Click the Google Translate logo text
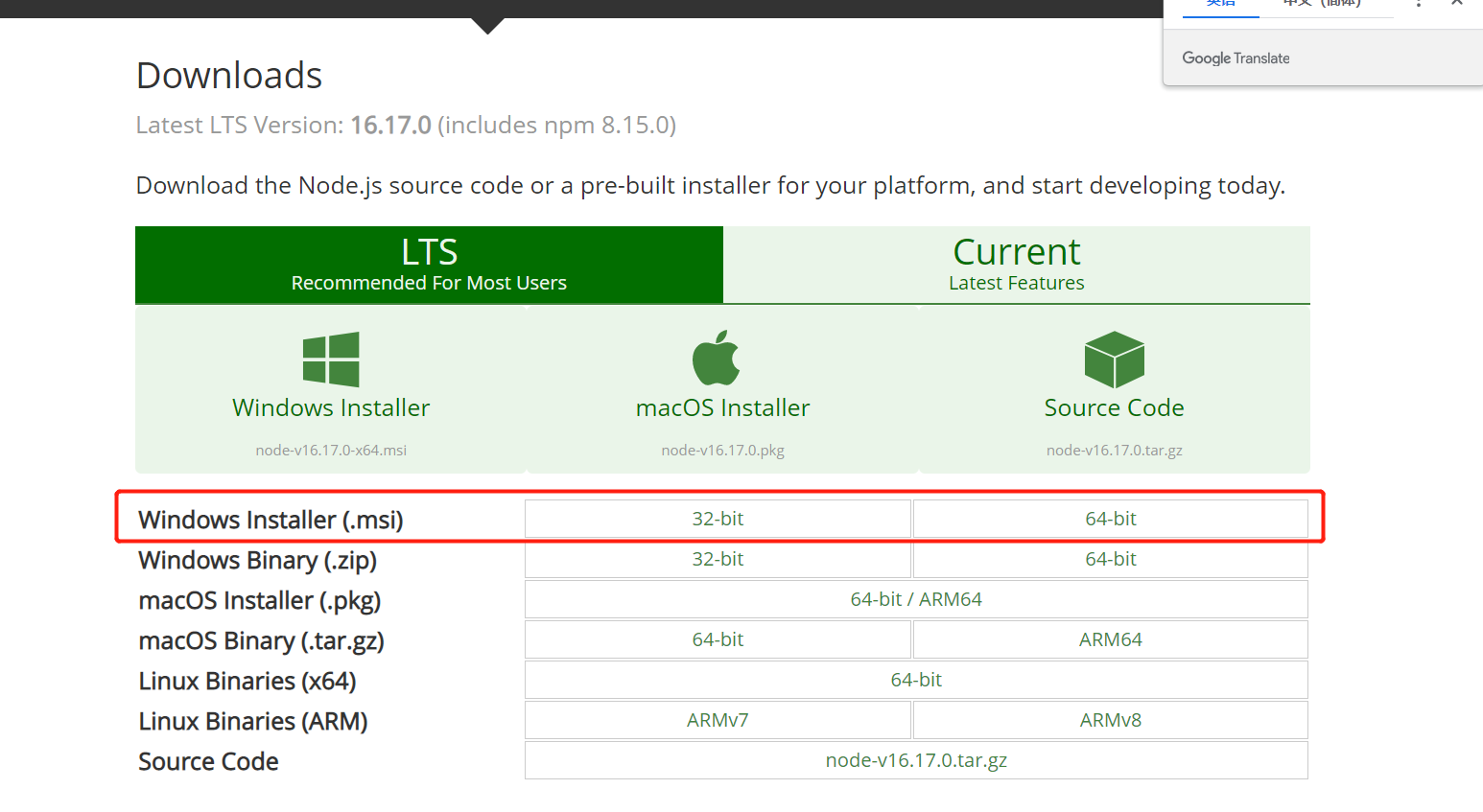Viewport: 1483px width, 812px height. pos(1236,58)
